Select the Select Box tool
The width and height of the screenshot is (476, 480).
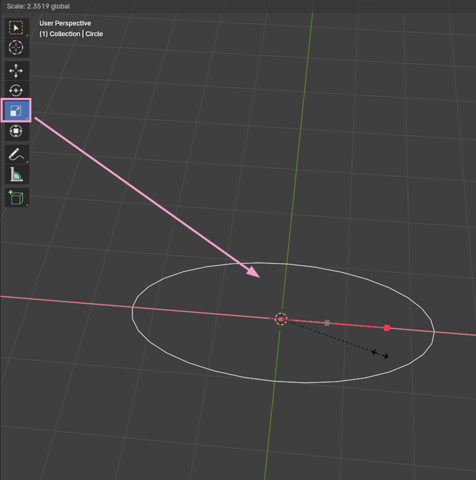16,28
